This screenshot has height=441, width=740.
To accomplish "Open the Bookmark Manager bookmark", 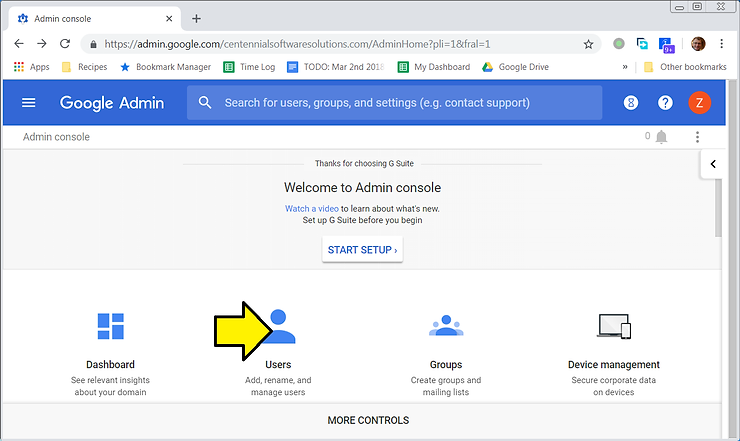I will pyautogui.click(x=166, y=67).
